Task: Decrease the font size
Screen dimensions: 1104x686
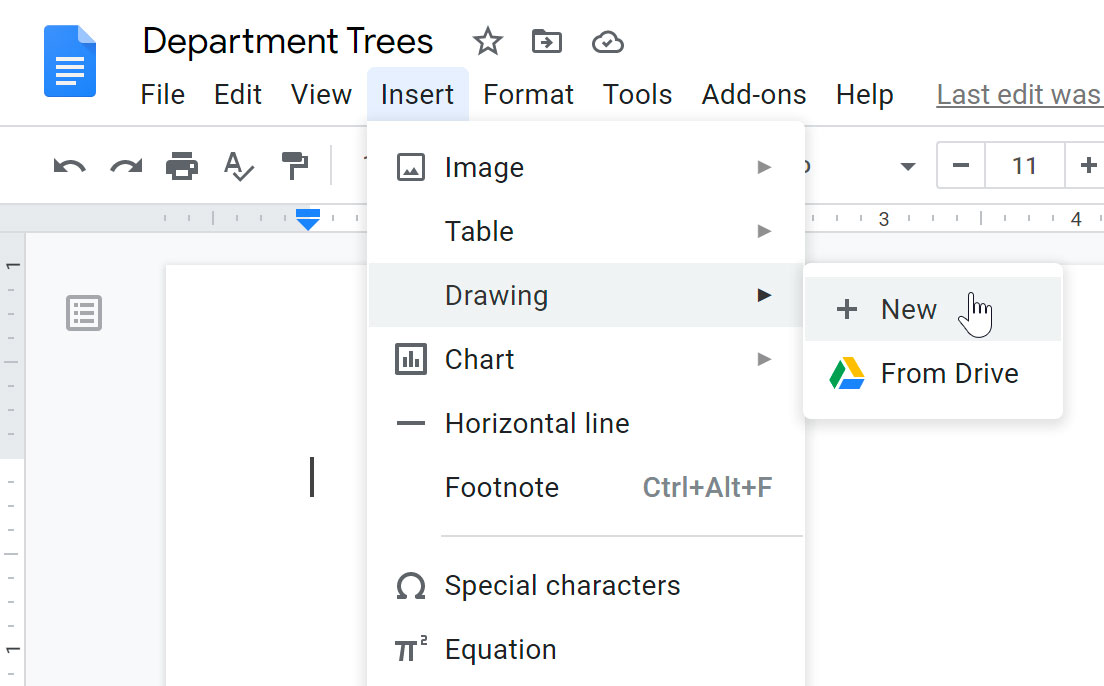Action: 961,165
